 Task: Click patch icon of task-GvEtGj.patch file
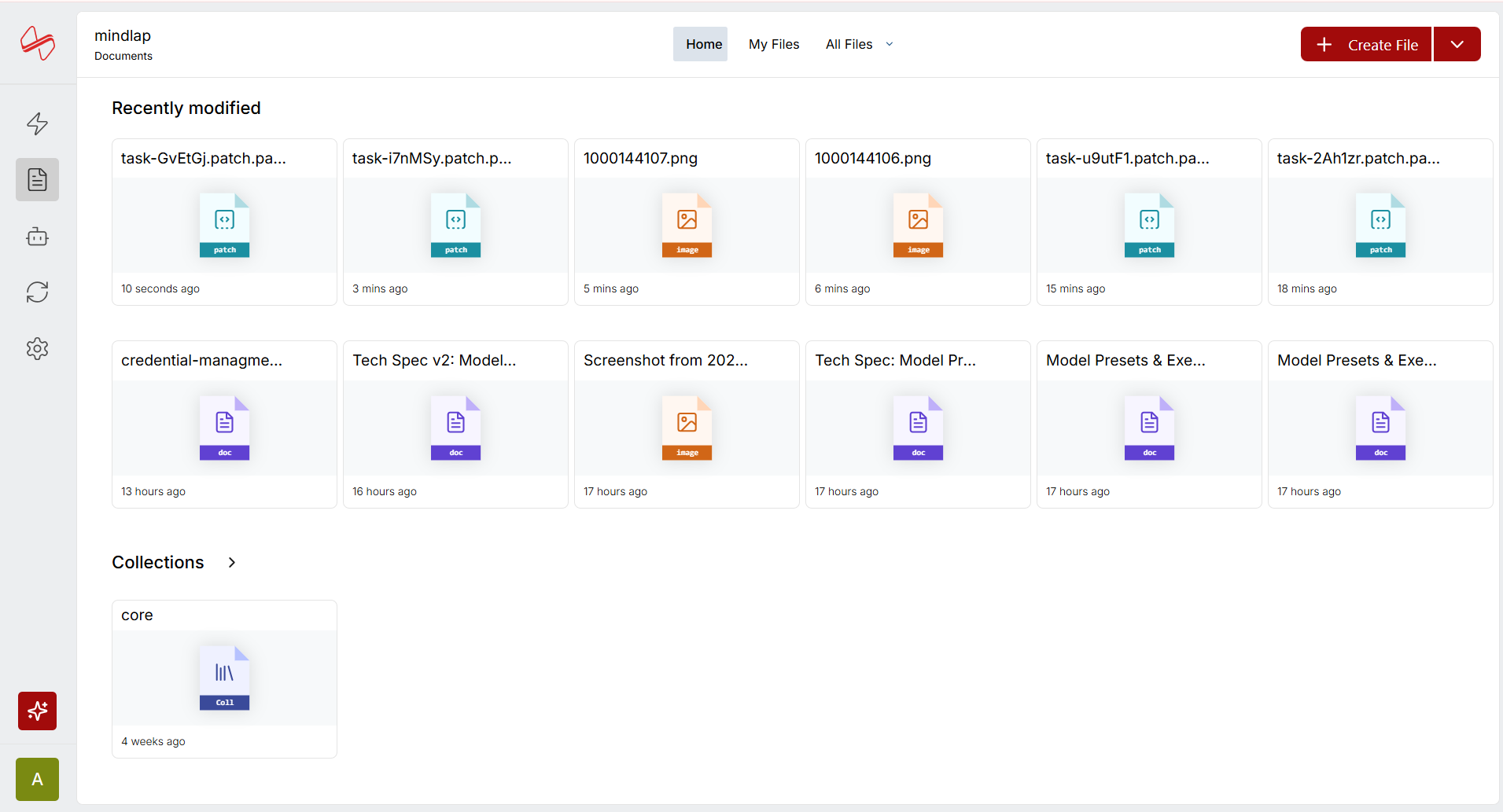coord(224,226)
